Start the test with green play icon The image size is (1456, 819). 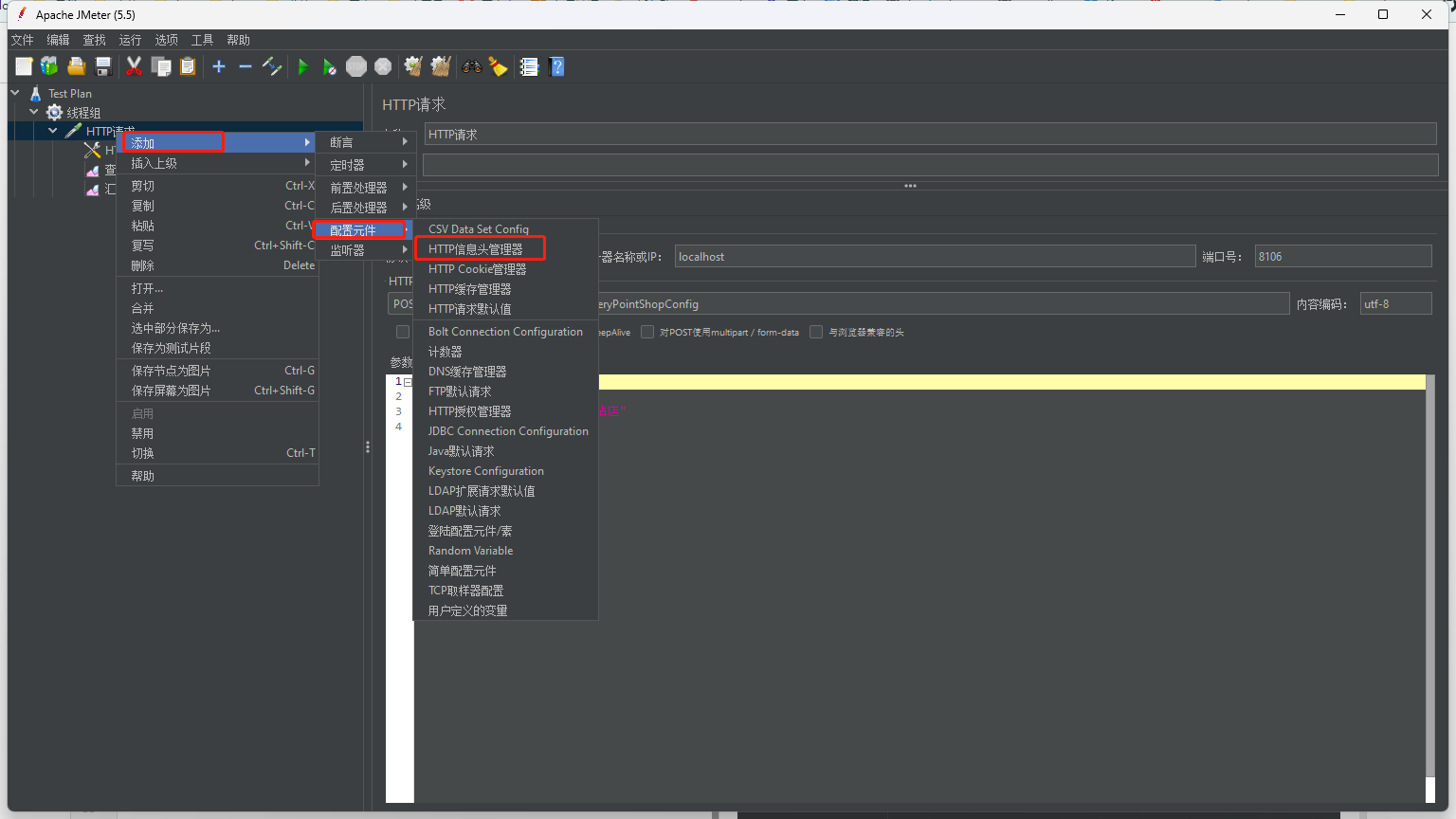[x=303, y=66]
